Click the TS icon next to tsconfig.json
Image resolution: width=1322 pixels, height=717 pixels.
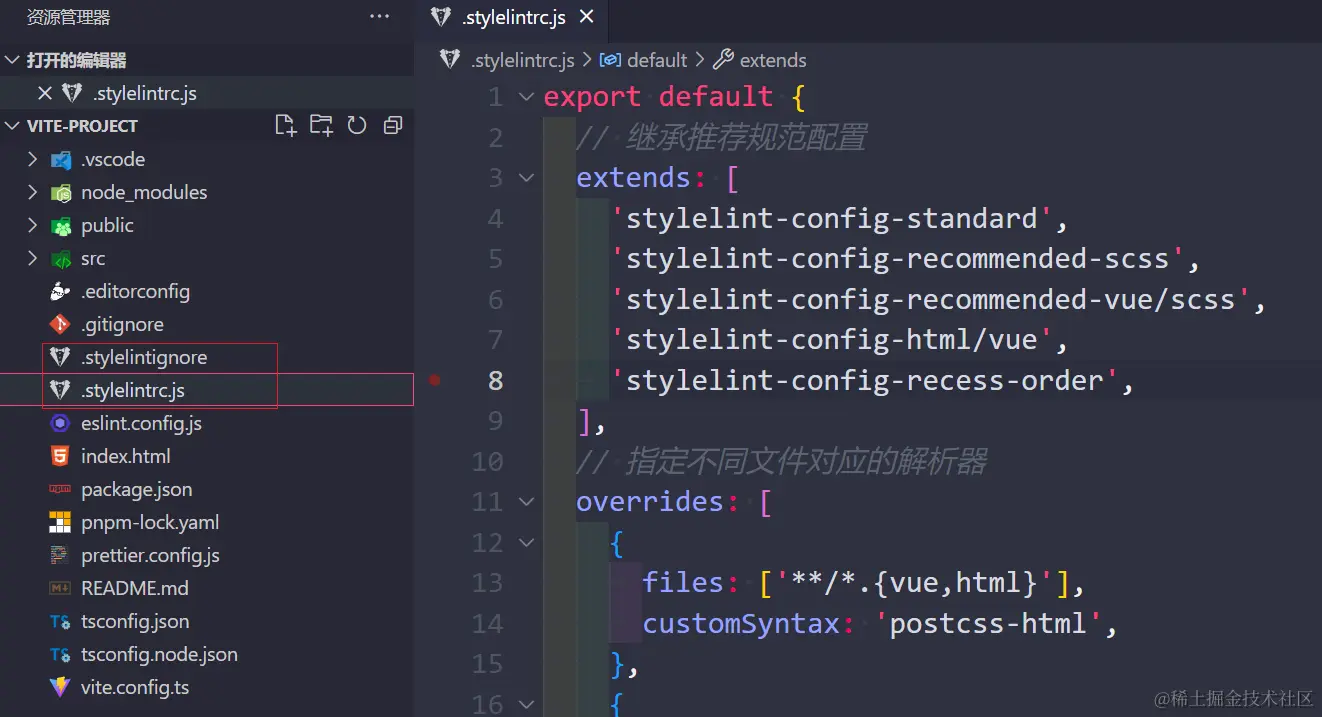[x=58, y=621]
